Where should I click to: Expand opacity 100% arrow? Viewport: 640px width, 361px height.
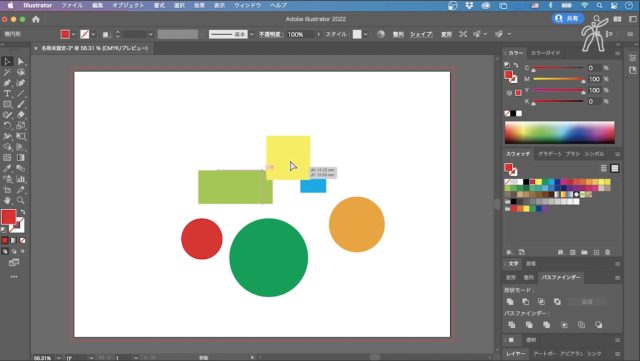(x=318, y=34)
